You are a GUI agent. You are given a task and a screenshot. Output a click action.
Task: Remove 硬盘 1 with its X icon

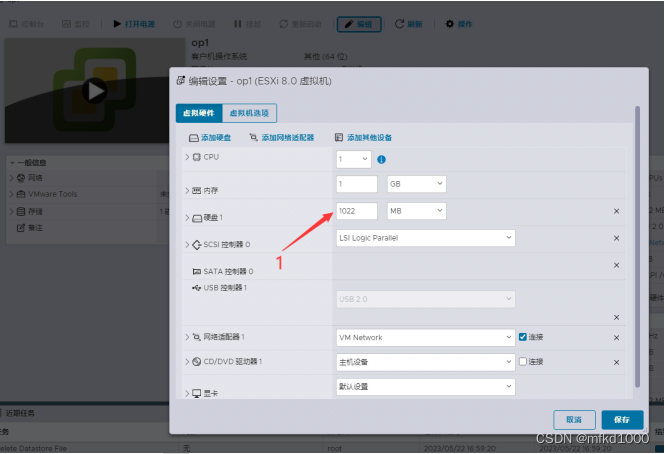coord(616,211)
